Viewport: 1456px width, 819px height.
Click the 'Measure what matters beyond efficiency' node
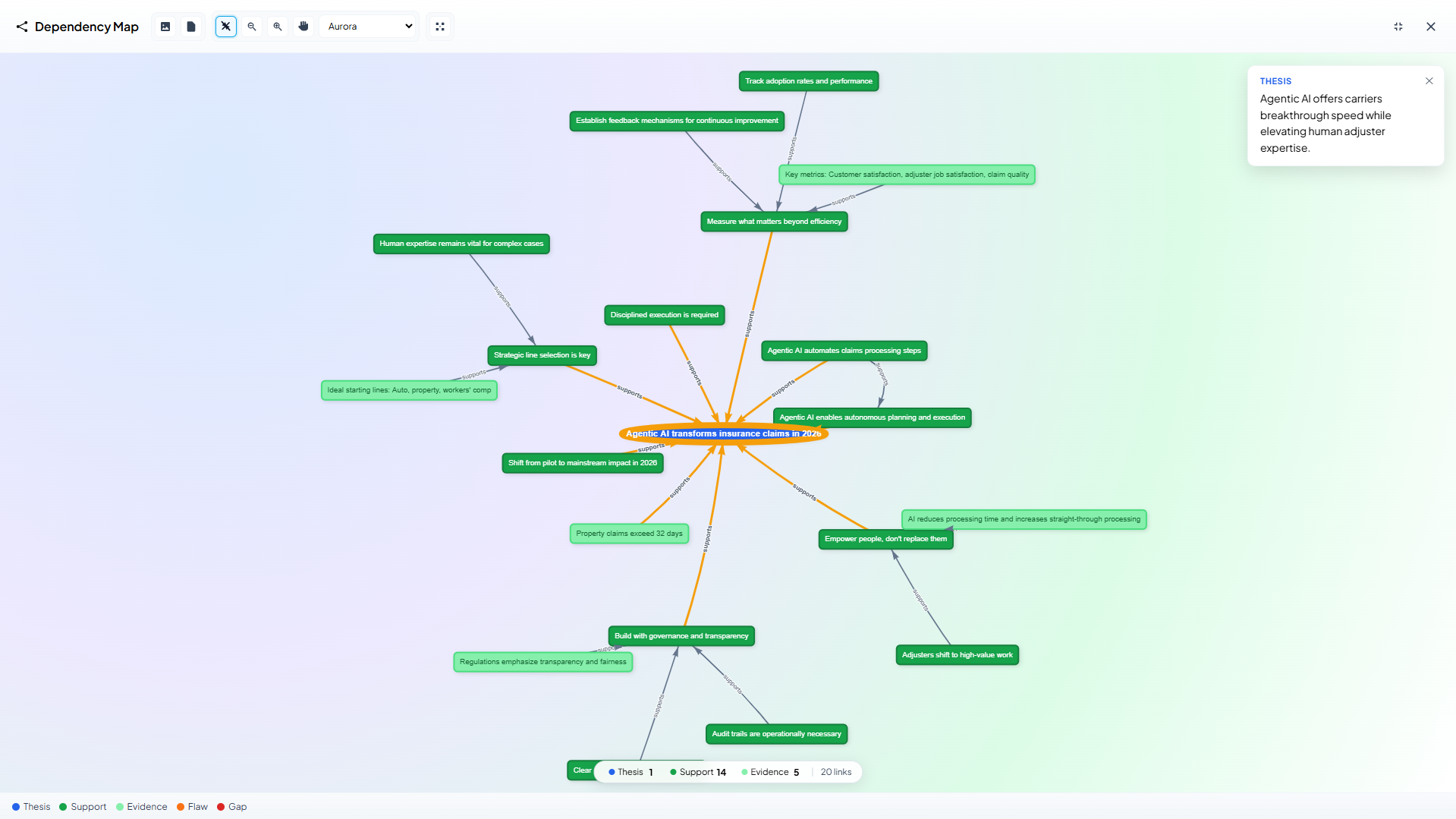click(773, 221)
